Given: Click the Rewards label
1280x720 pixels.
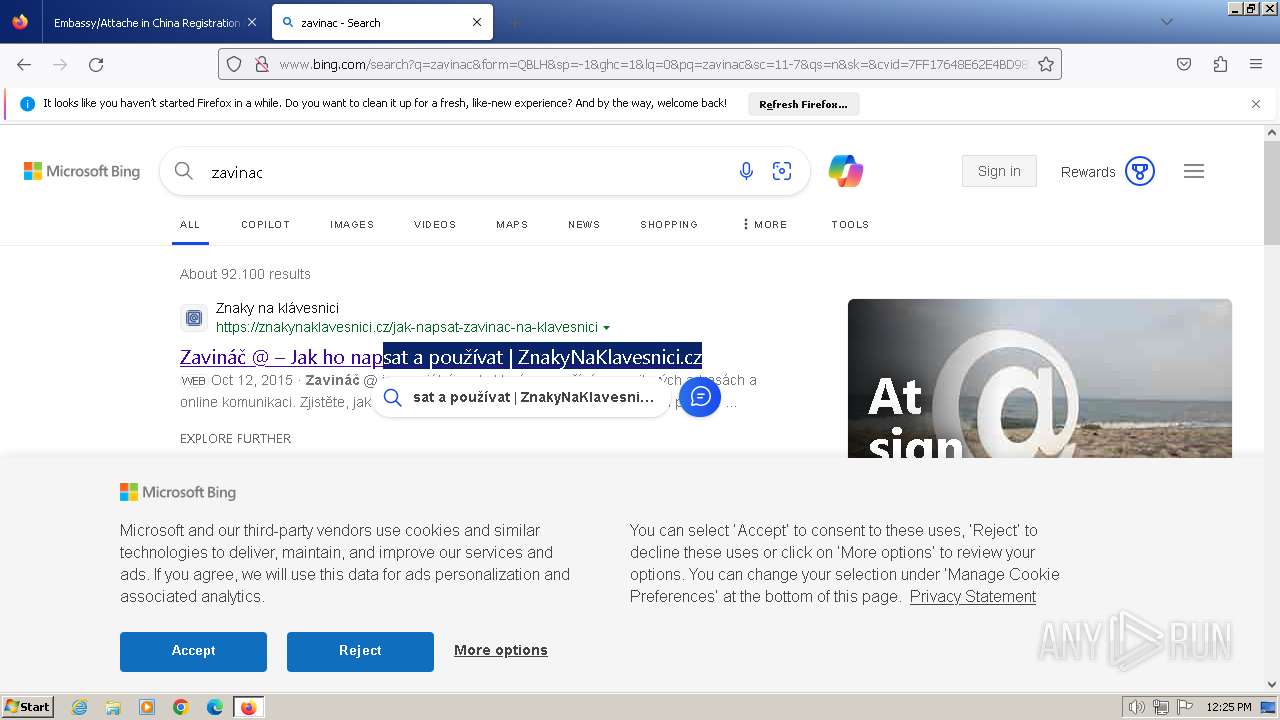Looking at the screenshot, I should tap(1088, 172).
